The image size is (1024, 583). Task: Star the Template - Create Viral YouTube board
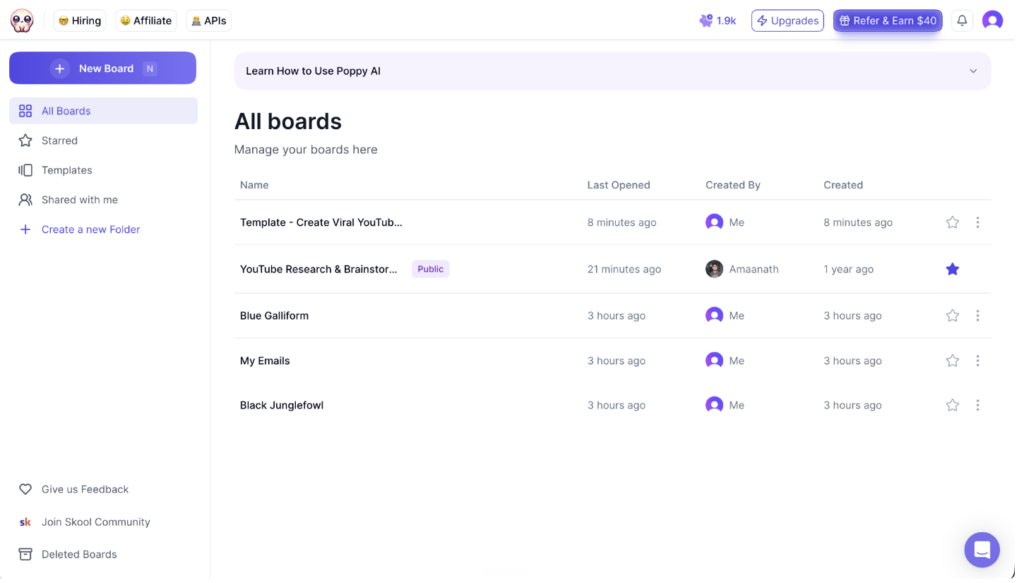coord(952,223)
